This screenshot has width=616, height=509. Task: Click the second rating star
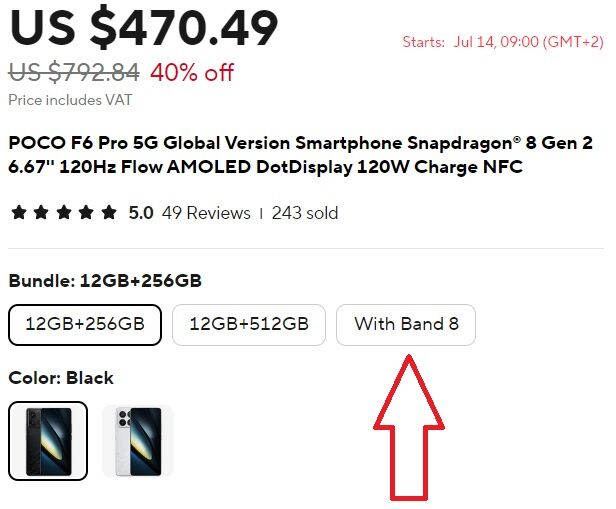click(41, 212)
